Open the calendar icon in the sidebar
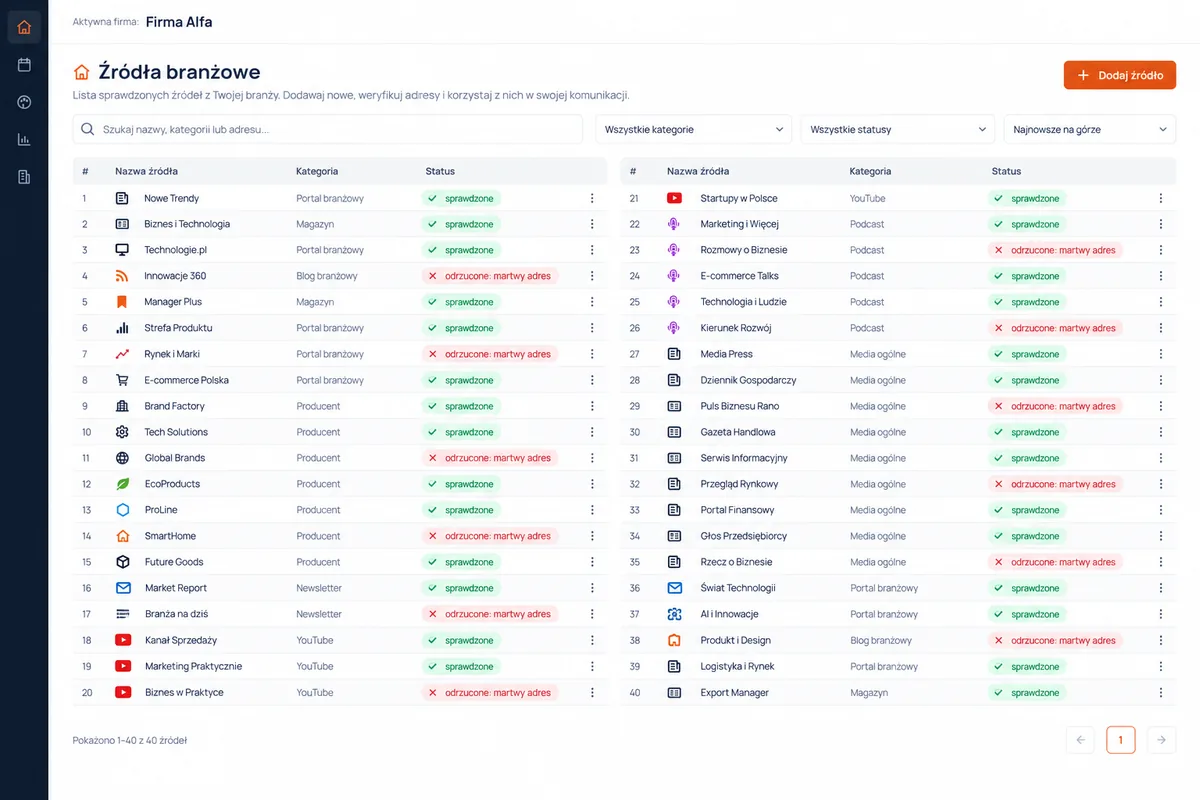The height and width of the screenshot is (800, 1200). point(24,65)
